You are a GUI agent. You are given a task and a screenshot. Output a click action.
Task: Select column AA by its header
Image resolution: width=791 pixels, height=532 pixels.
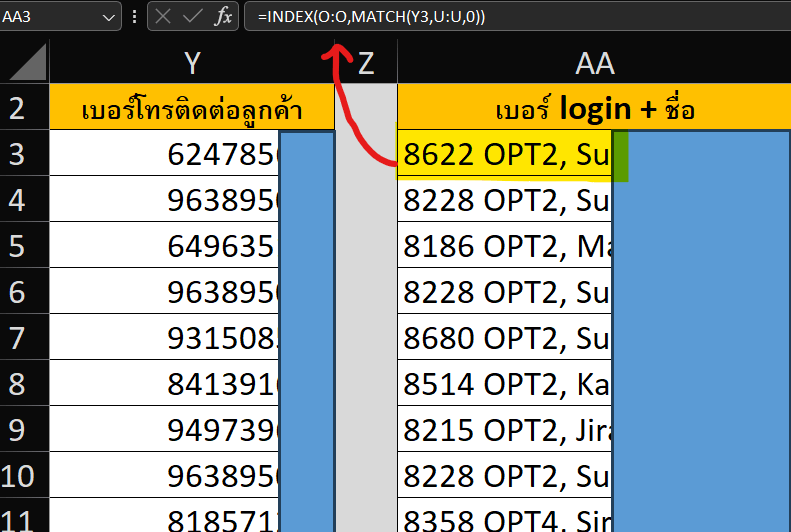click(593, 64)
